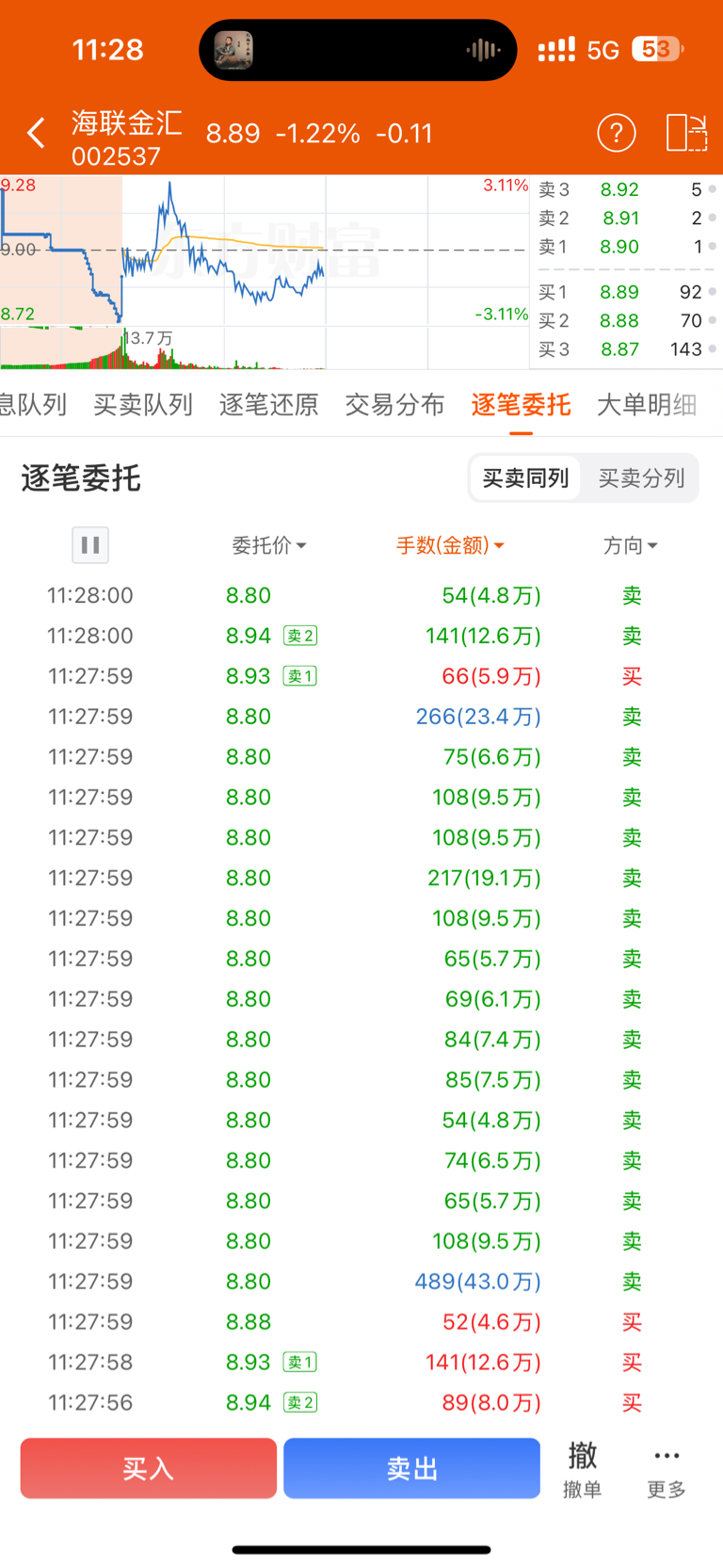Open the 更多 three-dots menu
Viewport: 723px width, 1568px height.
667,1470
